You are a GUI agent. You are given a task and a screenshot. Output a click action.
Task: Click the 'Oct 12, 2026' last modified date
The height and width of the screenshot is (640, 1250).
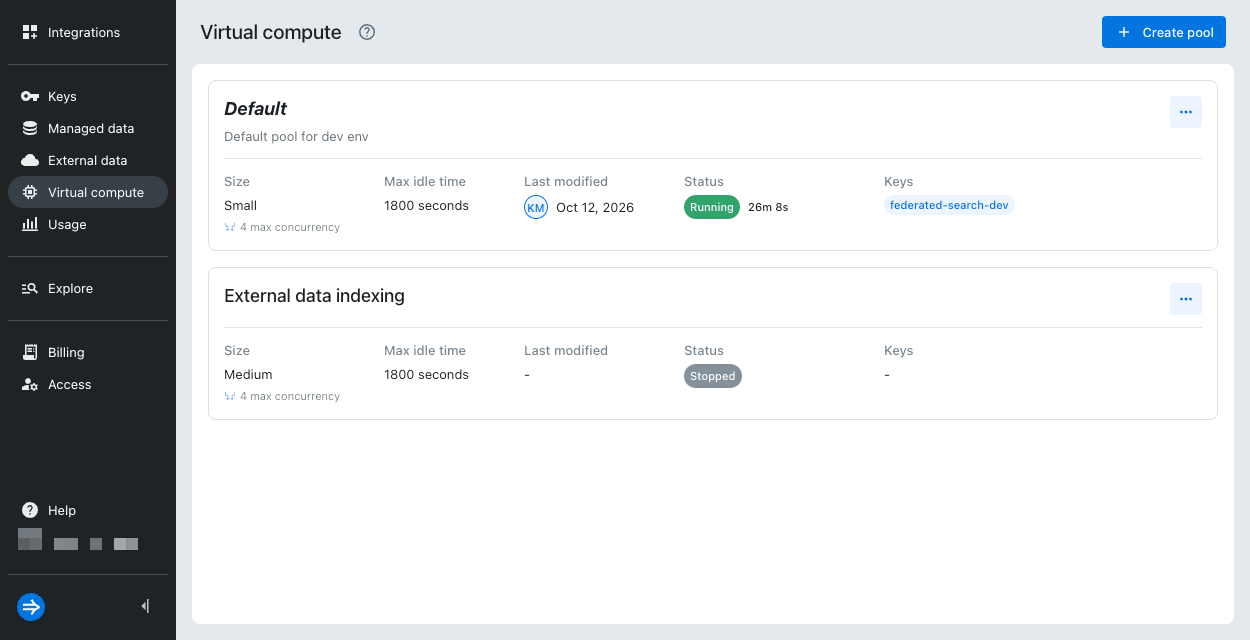pyautogui.click(x=595, y=207)
